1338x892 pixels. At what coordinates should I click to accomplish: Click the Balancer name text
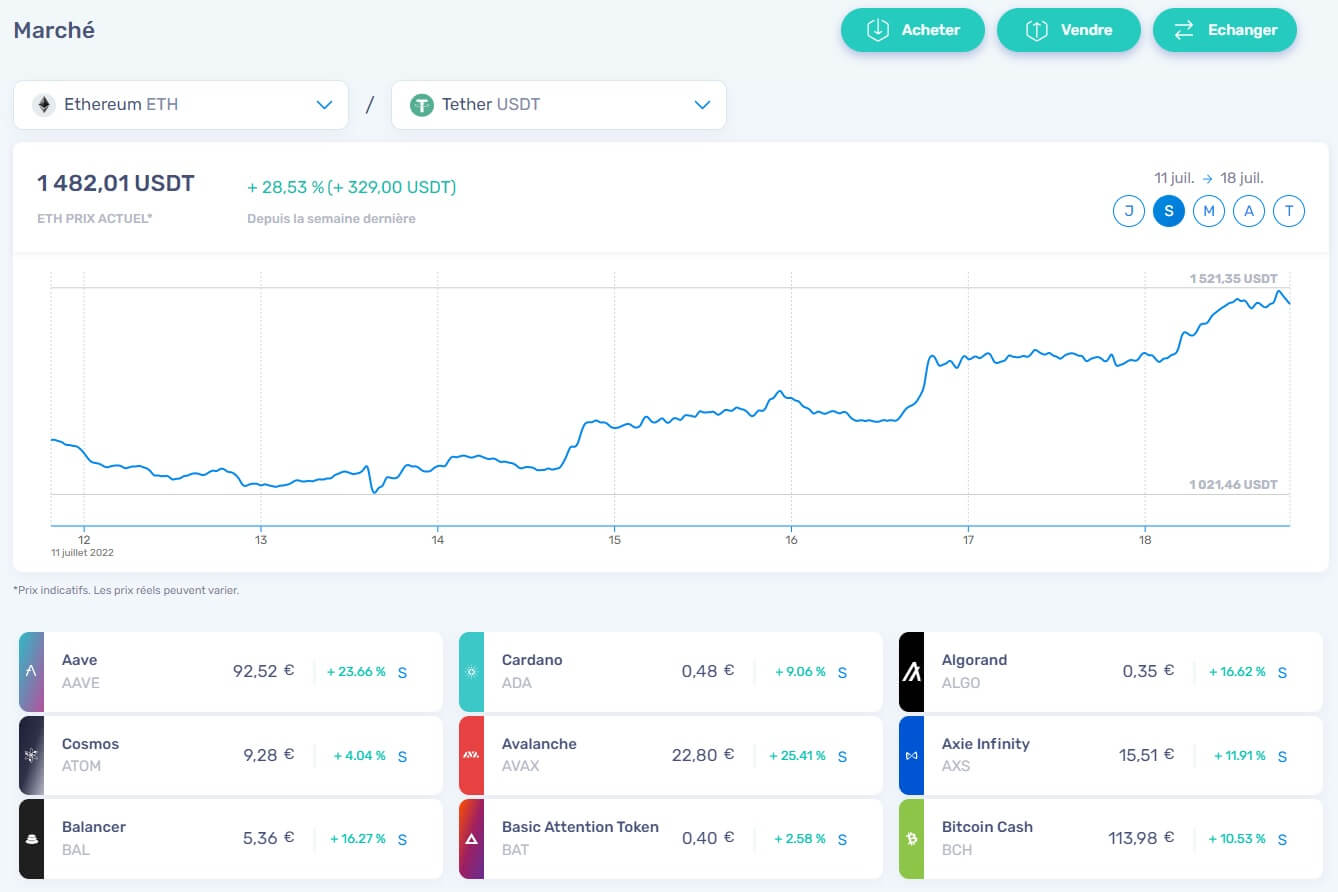click(94, 827)
